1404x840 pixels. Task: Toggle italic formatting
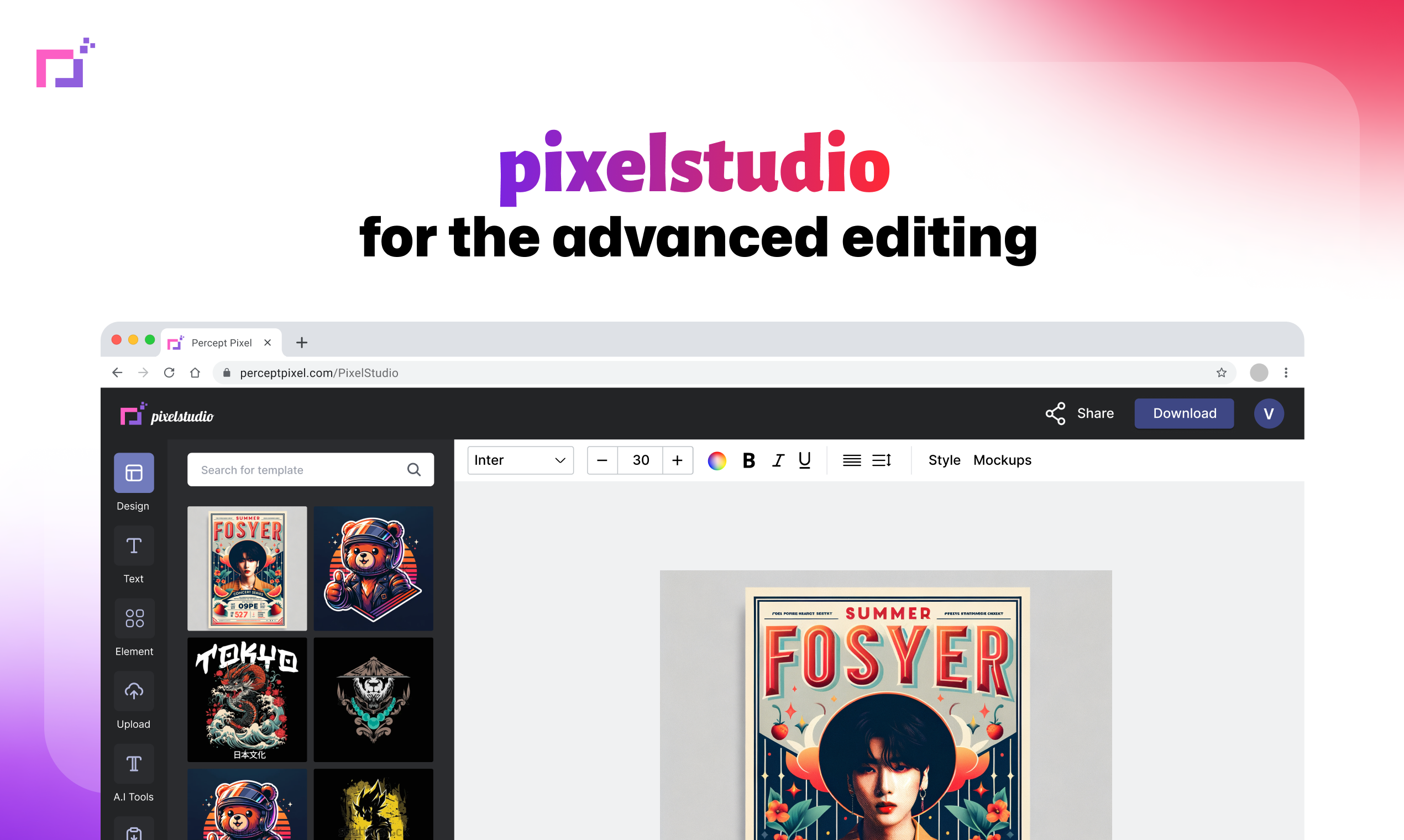point(778,460)
